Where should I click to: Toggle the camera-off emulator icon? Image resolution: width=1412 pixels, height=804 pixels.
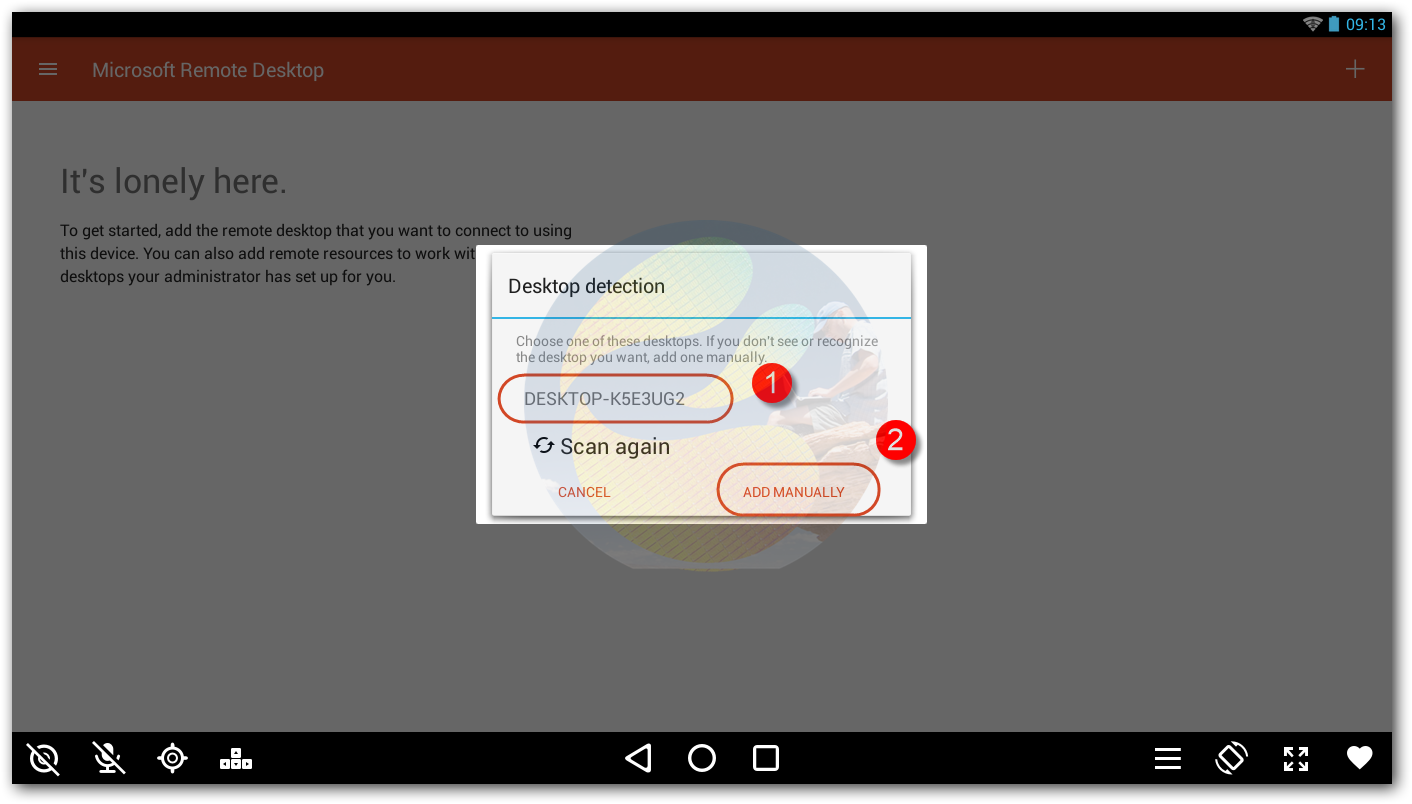coord(44,759)
